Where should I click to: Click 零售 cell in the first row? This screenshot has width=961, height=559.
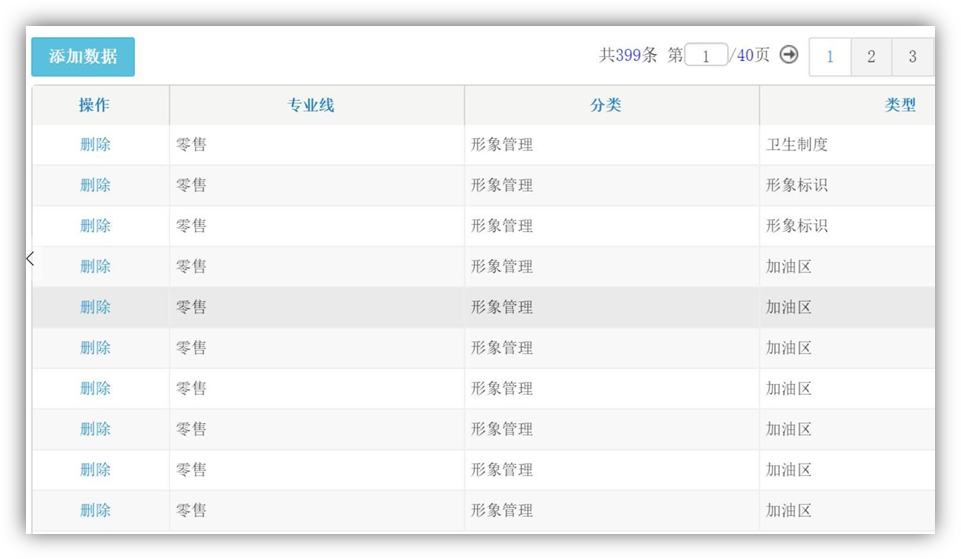[x=192, y=144]
